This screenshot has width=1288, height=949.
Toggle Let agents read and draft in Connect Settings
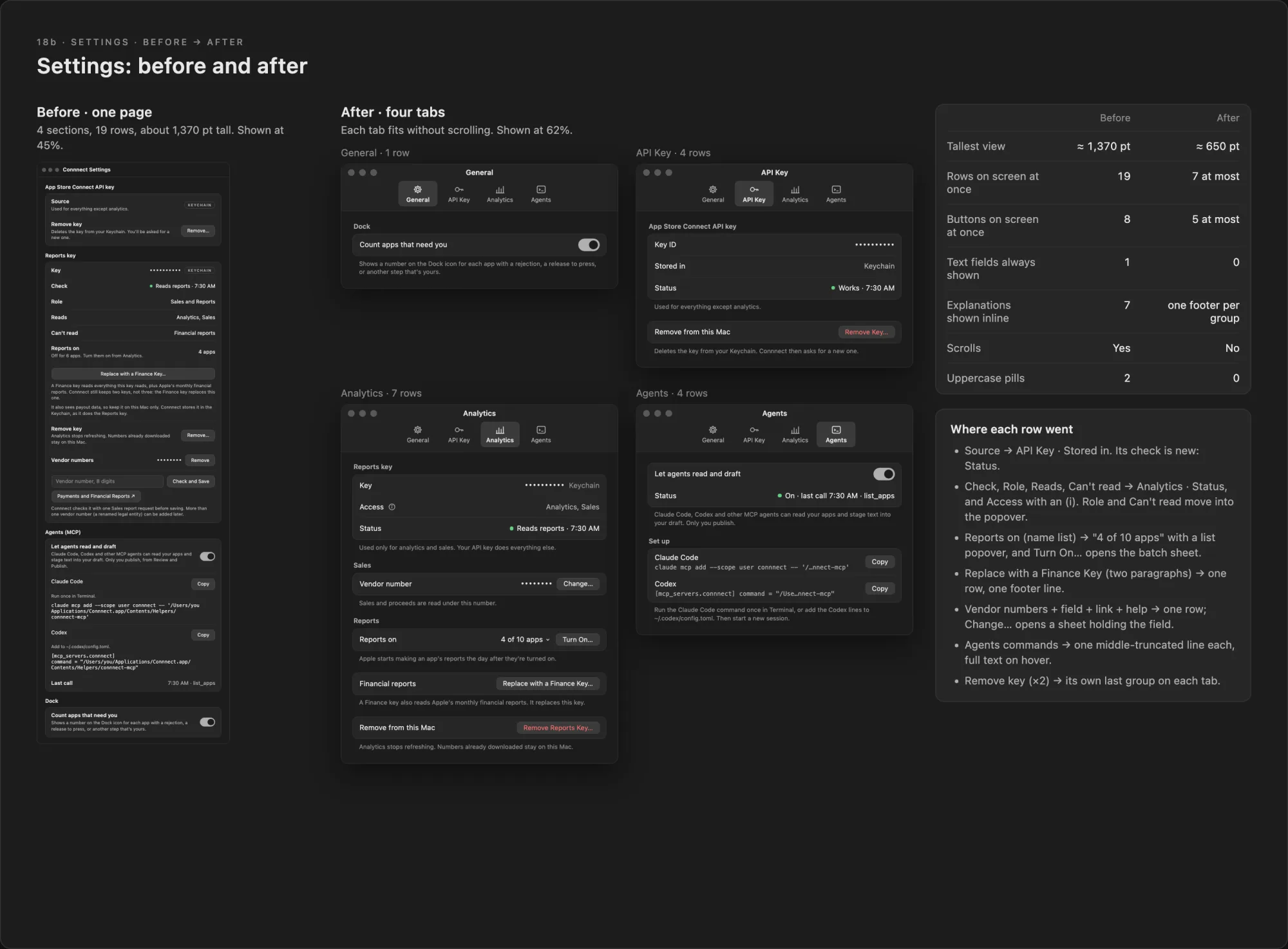click(x=207, y=557)
